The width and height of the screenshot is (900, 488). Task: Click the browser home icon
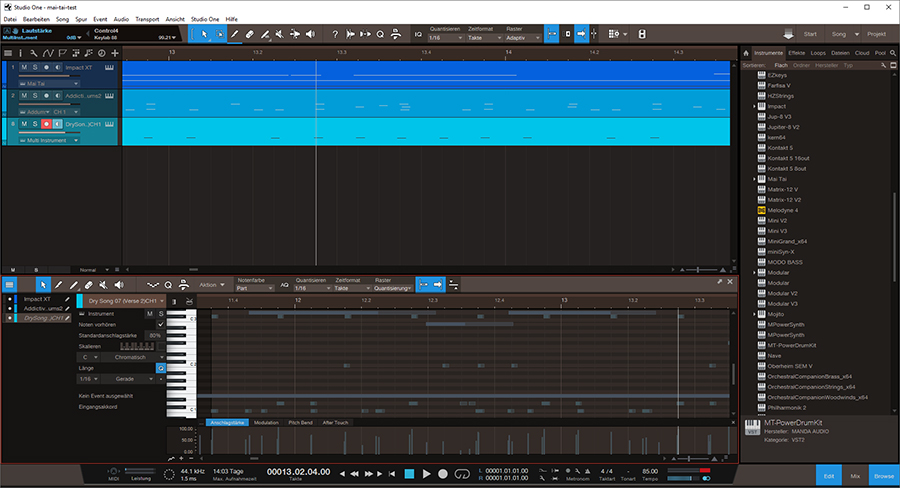click(x=746, y=53)
